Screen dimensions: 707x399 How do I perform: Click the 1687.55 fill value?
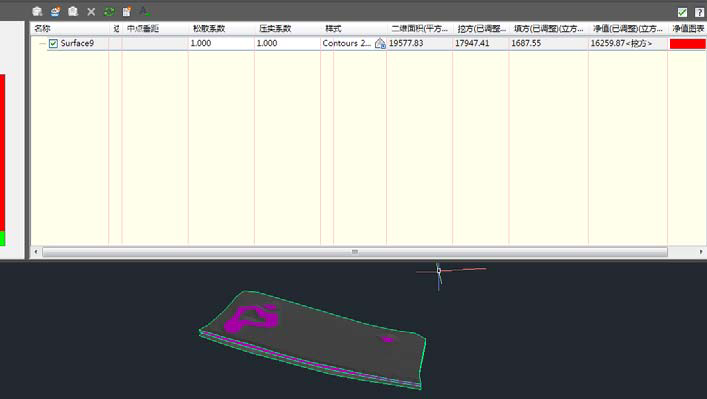click(x=526, y=43)
